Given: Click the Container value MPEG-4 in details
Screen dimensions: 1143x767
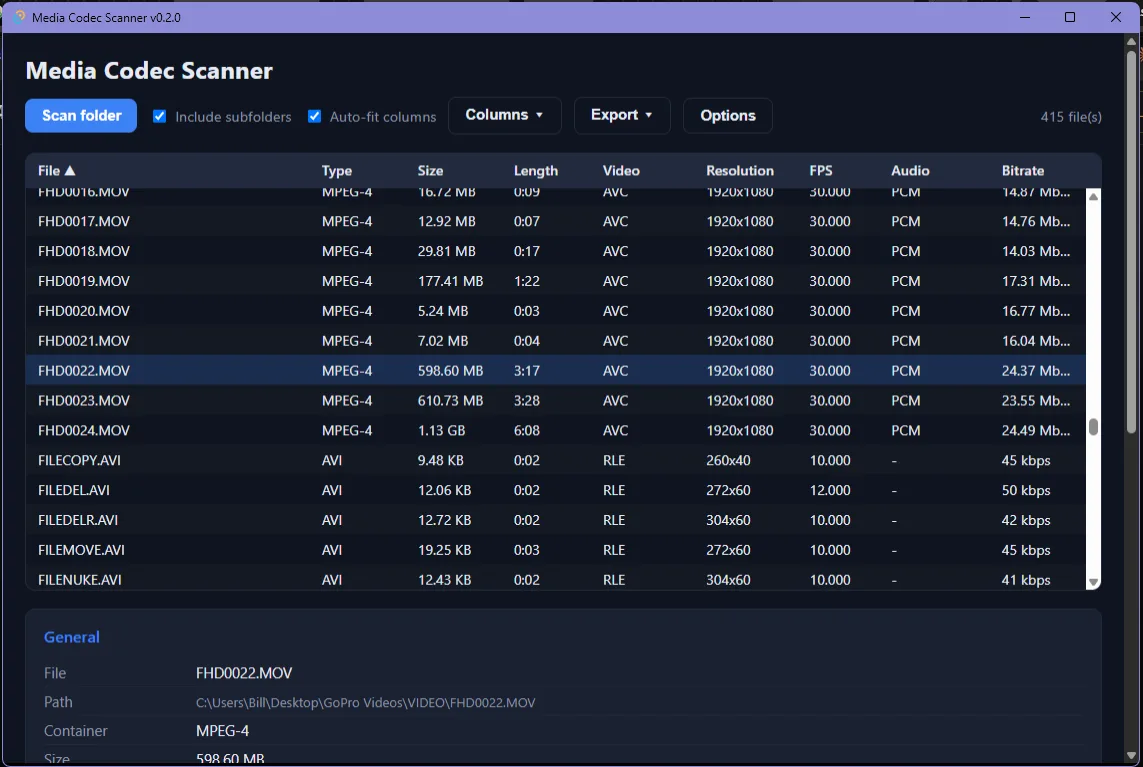Looking at the screenshot, I should 222,731.
